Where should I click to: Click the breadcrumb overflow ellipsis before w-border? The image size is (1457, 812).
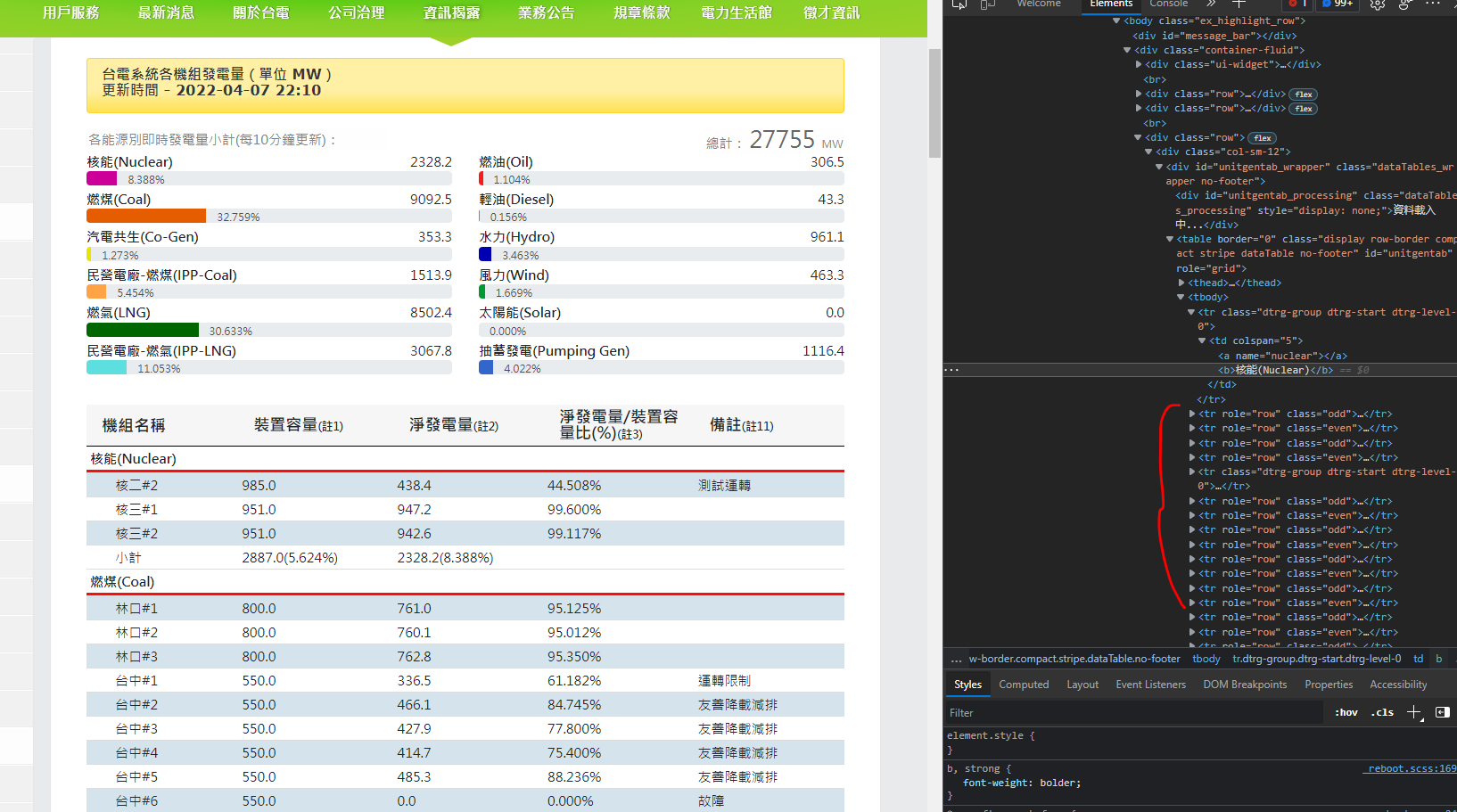click(956, 660)
